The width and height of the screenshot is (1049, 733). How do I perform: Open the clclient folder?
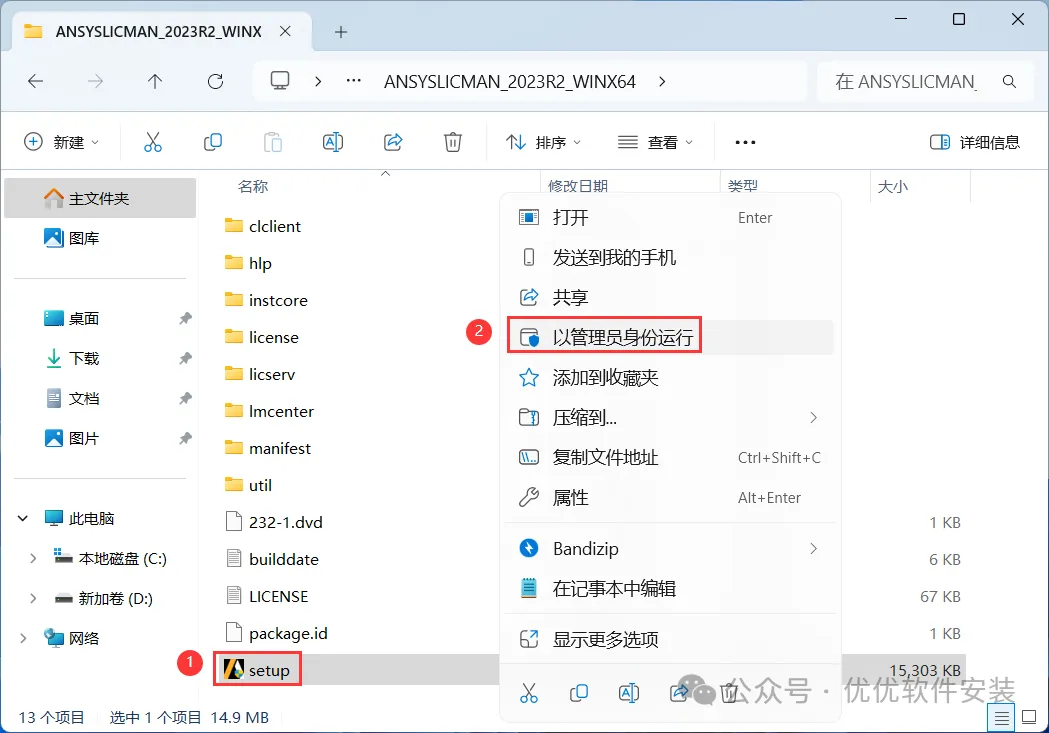pos(263,226)
